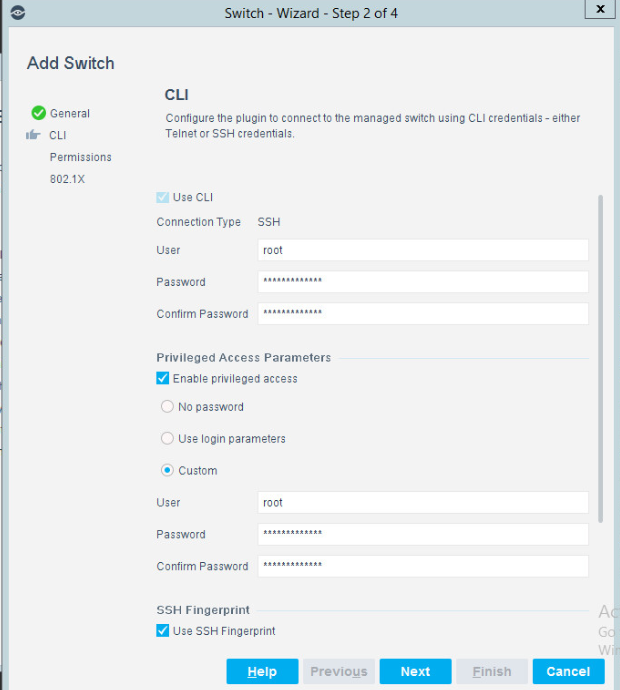
Task: Go to the General wizard step
Action: pyautogui.click(x=70, y=114)
